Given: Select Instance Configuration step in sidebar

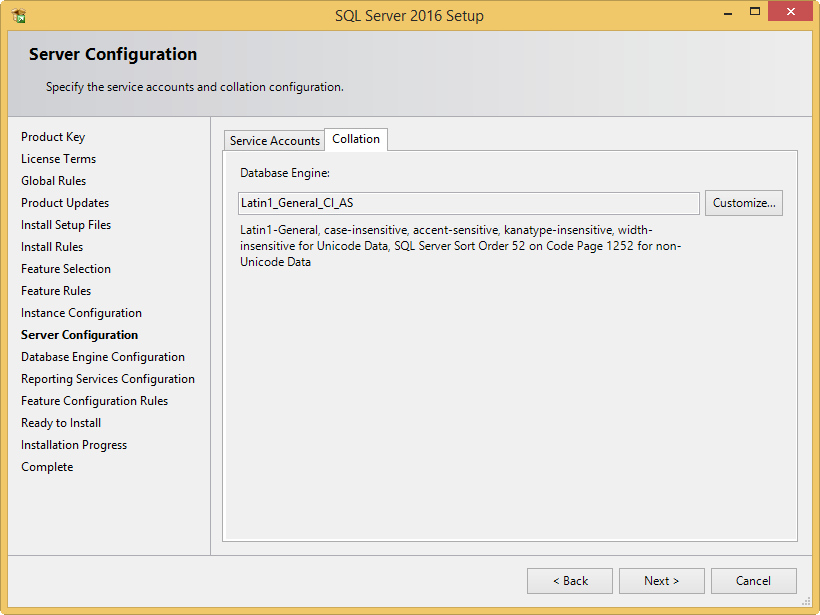Looking at the screenshot, I should pyautogui.click(x=81, y=313).
